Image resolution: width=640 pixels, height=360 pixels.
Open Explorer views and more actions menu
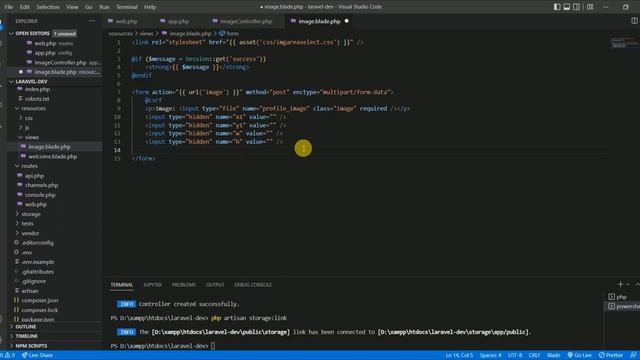point(92,21)
